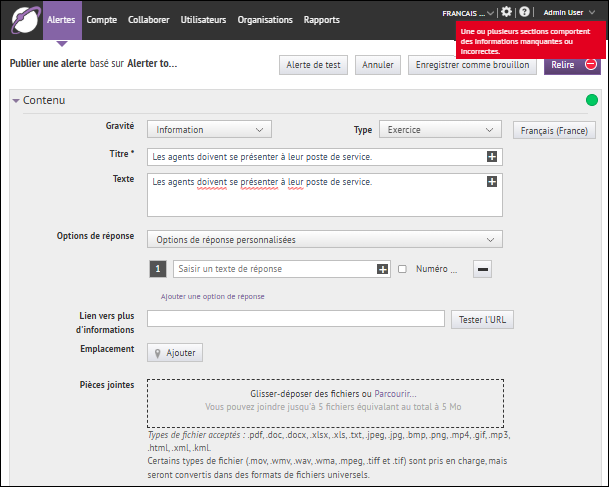The image size is (609, 487).
Task: Click the Ajouter emplacement button
Action: click(175, 353)
